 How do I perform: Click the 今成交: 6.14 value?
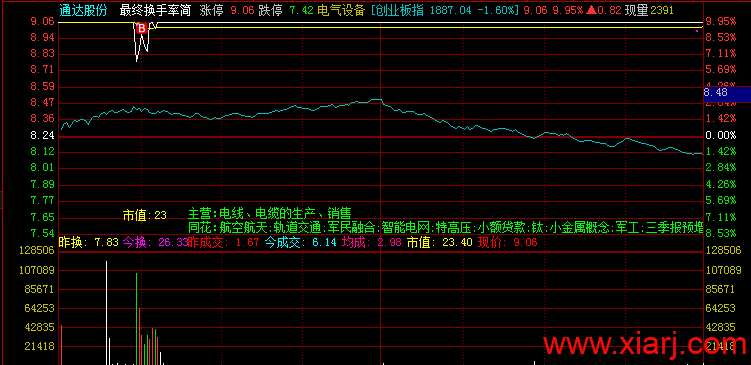pos(300,243)
